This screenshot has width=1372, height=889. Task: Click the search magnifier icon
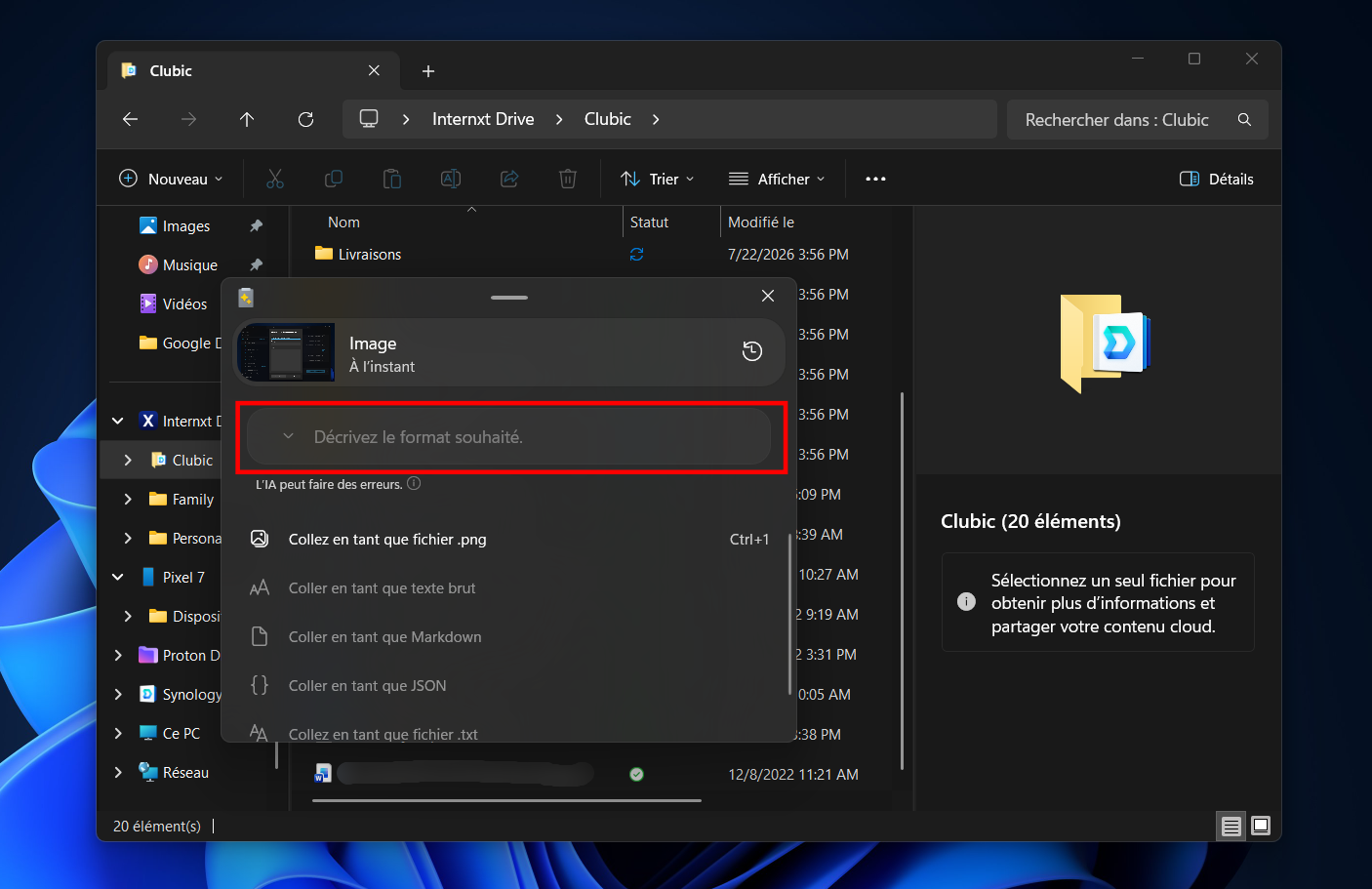tap(1244, 119)
